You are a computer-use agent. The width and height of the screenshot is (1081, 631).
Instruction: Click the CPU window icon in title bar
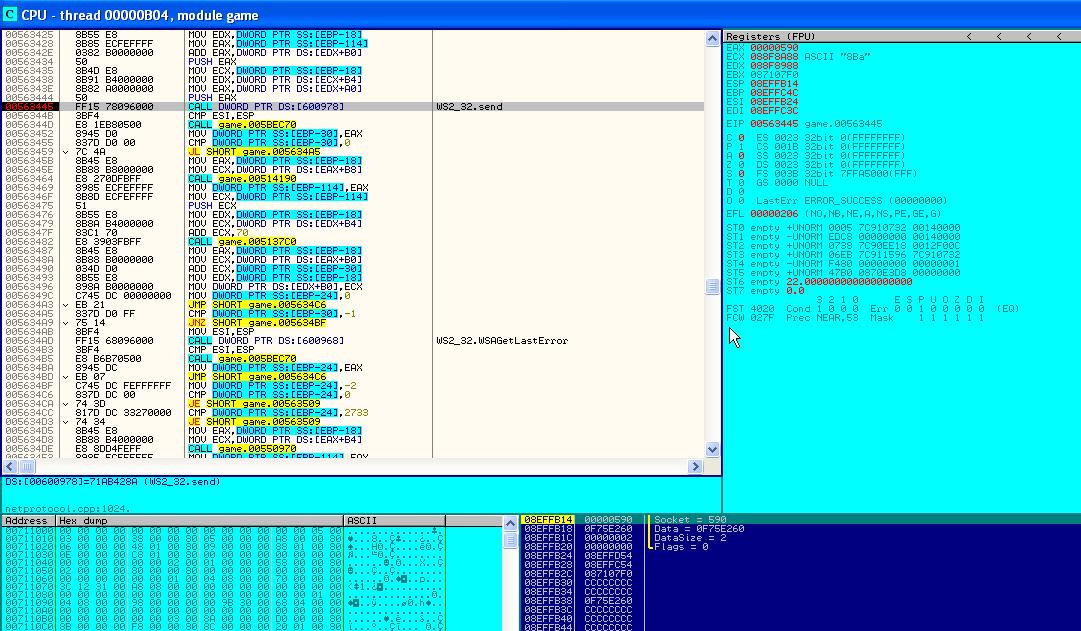11,15
